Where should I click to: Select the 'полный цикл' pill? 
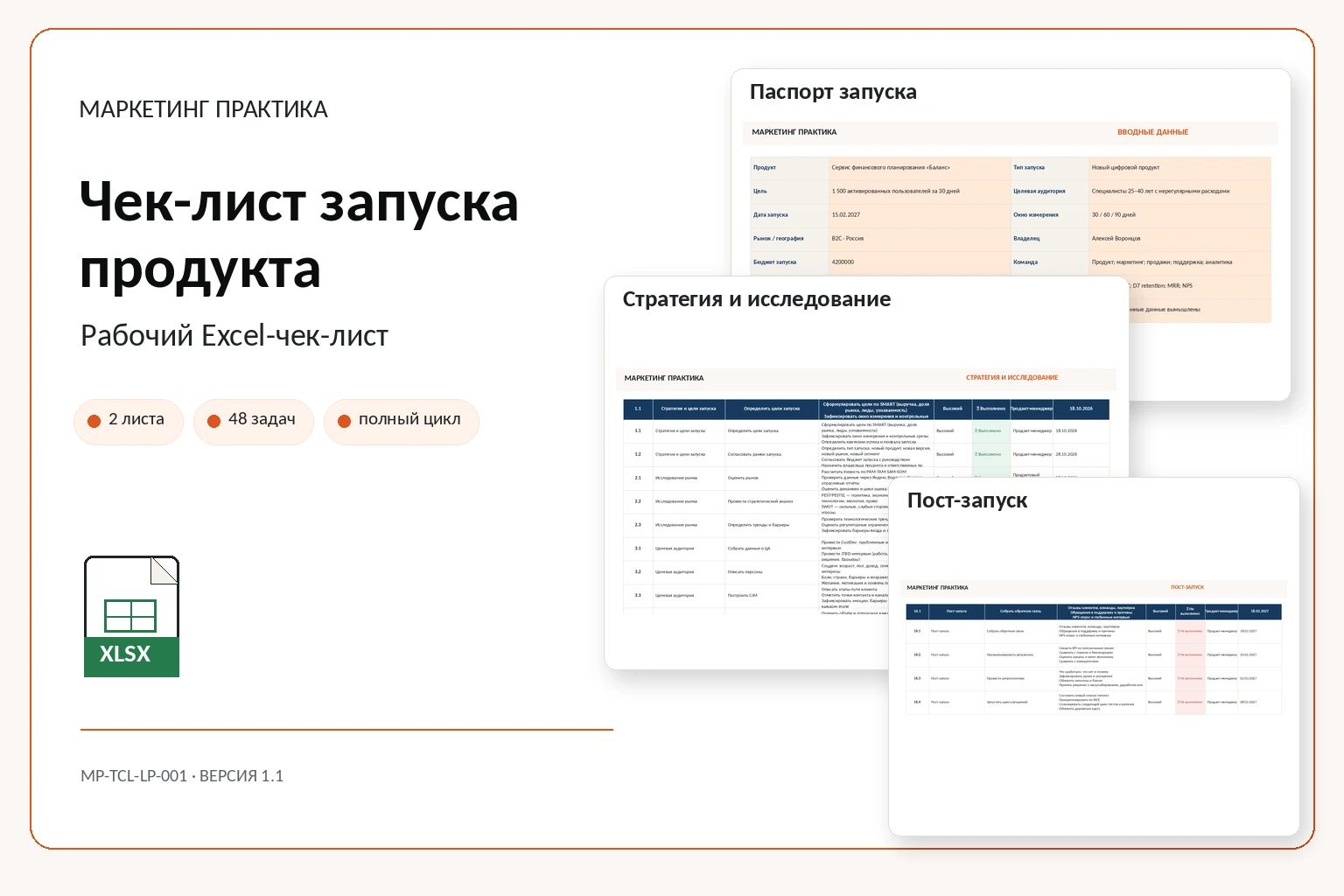point(402,421)
